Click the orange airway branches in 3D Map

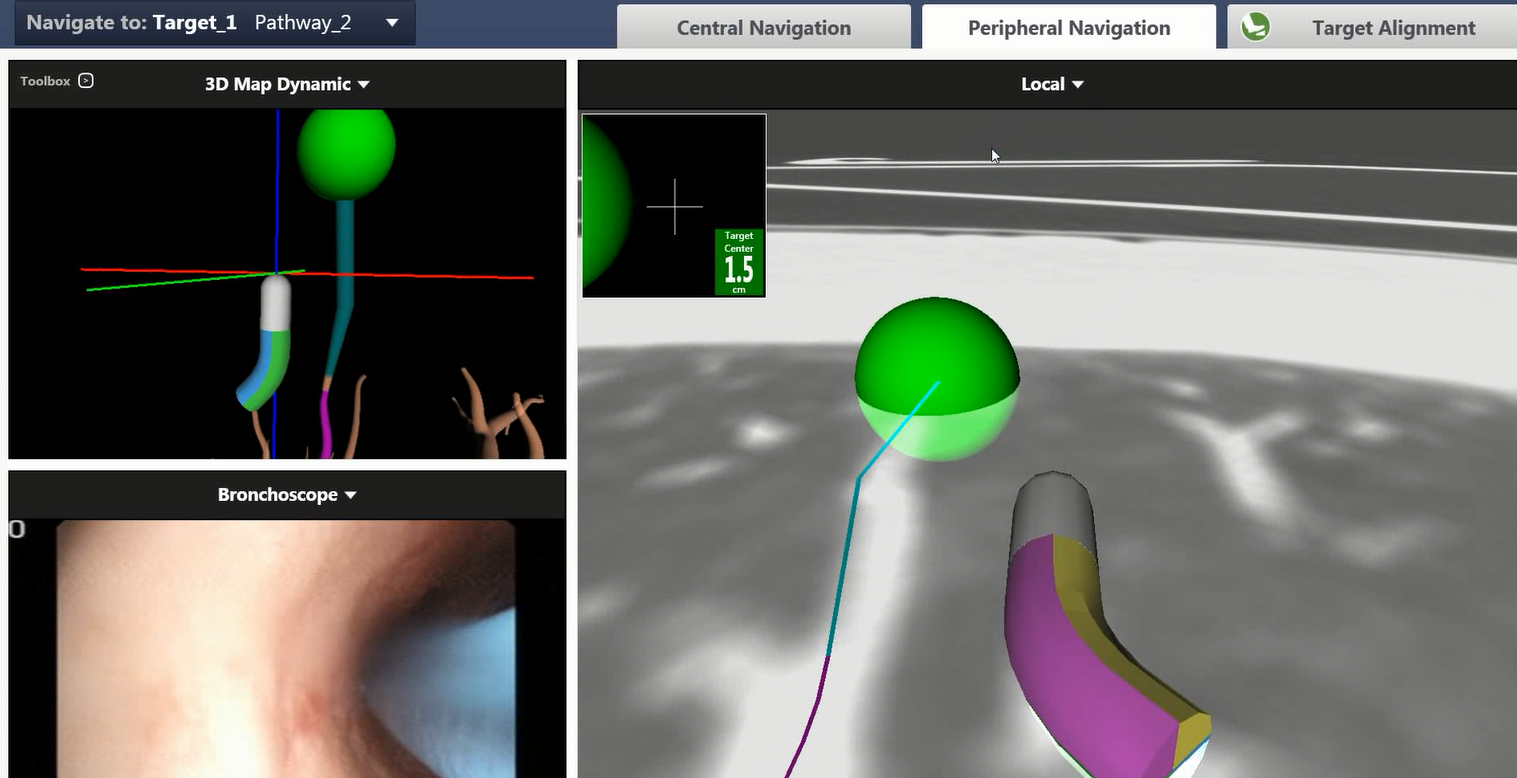pyautogui.click(x=495, y=415)
